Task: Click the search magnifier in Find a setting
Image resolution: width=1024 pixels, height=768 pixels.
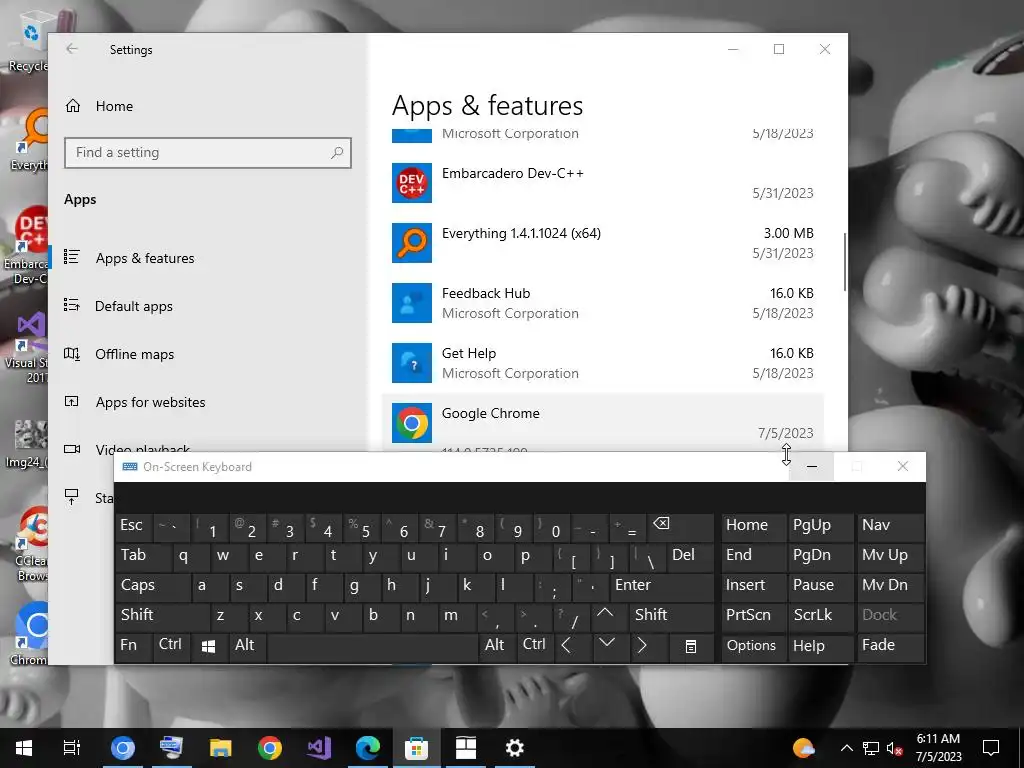Action: pyautogui.click(x=337, y=153)
